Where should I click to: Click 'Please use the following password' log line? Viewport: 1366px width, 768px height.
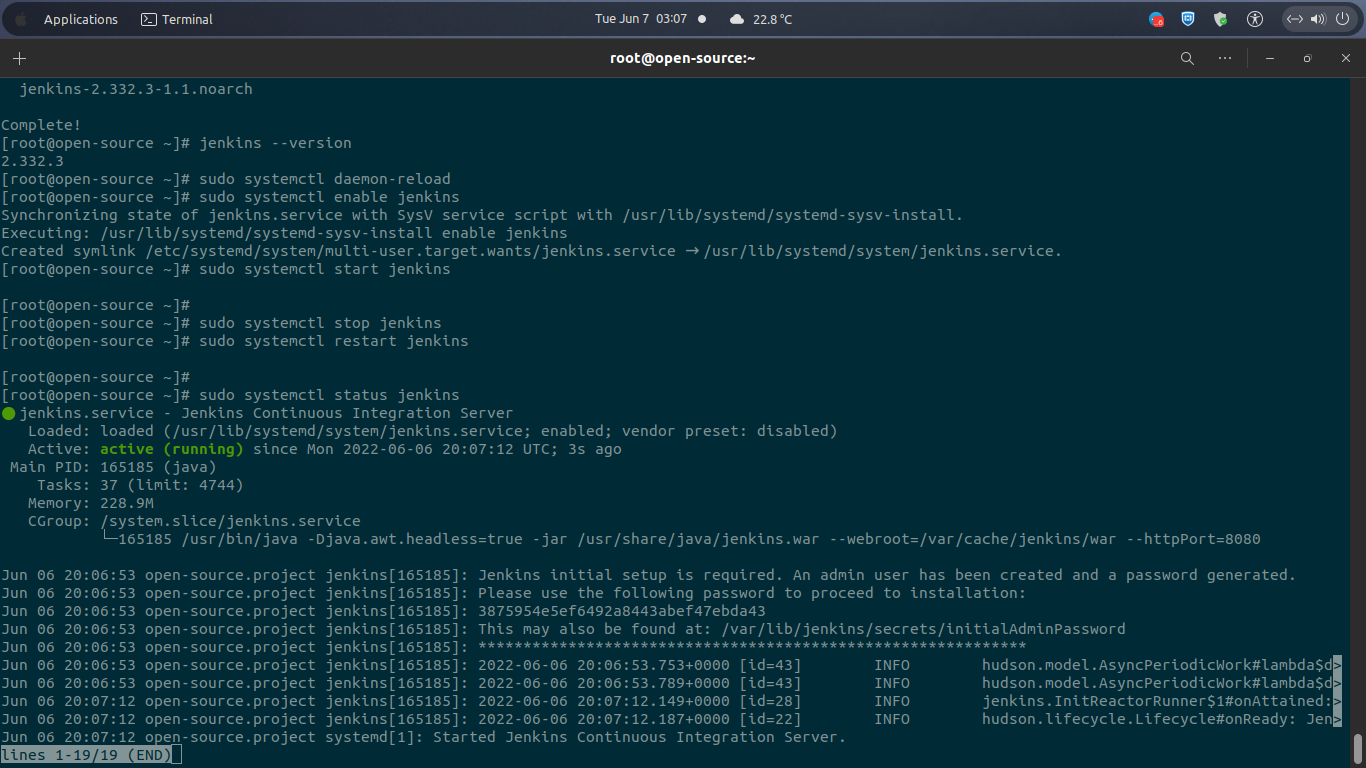pyautogui.click(x=513, y=593)
